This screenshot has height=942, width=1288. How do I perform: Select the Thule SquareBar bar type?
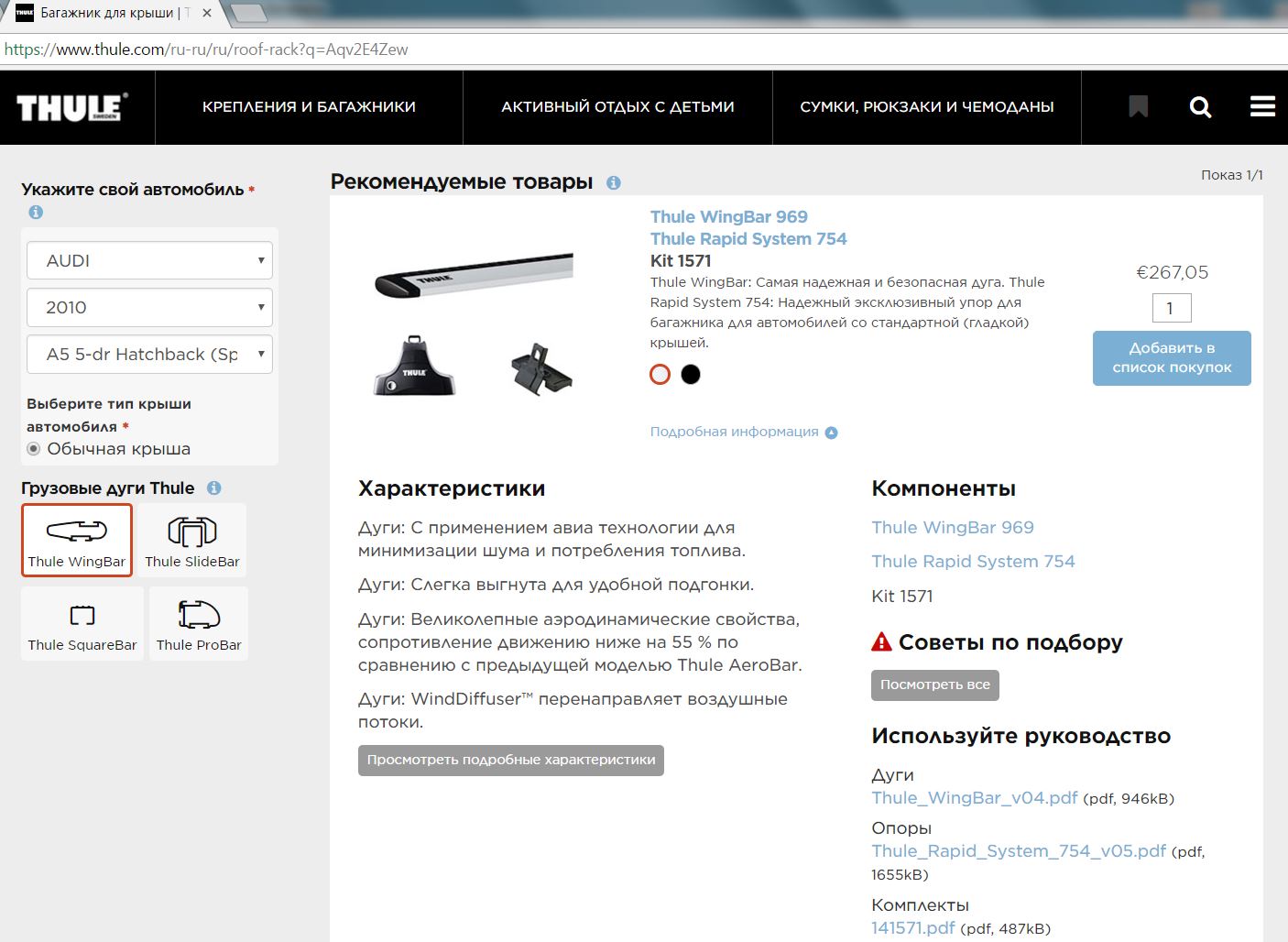point(82,623)
